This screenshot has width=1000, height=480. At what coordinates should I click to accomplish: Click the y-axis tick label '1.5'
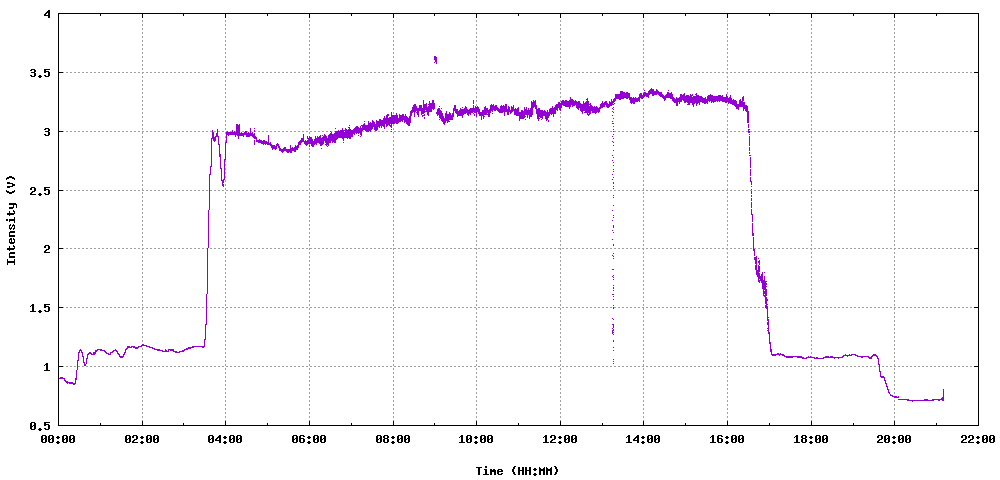[x=40, y=307]
